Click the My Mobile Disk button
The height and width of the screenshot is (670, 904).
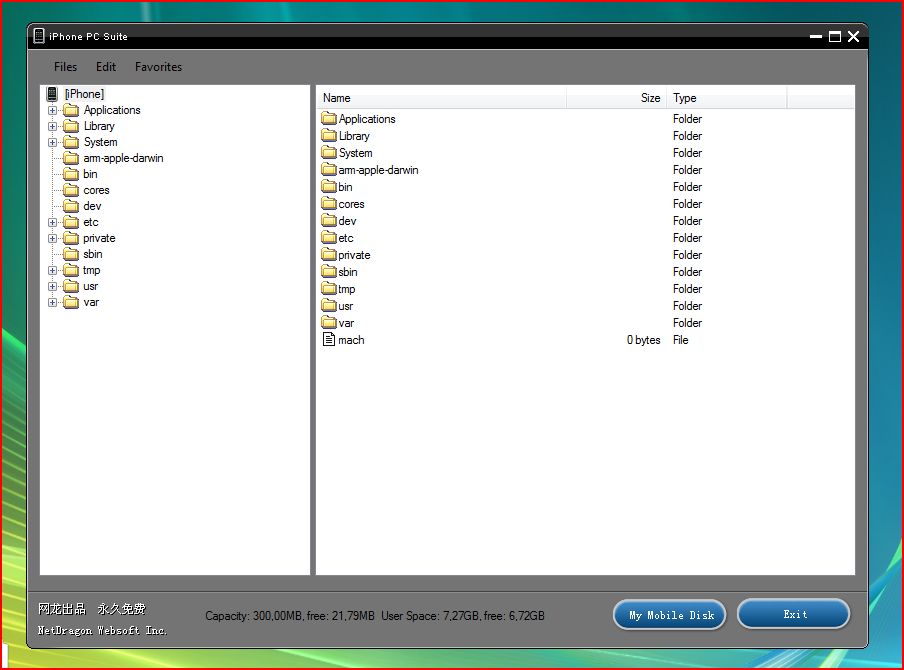coord(670,615)
